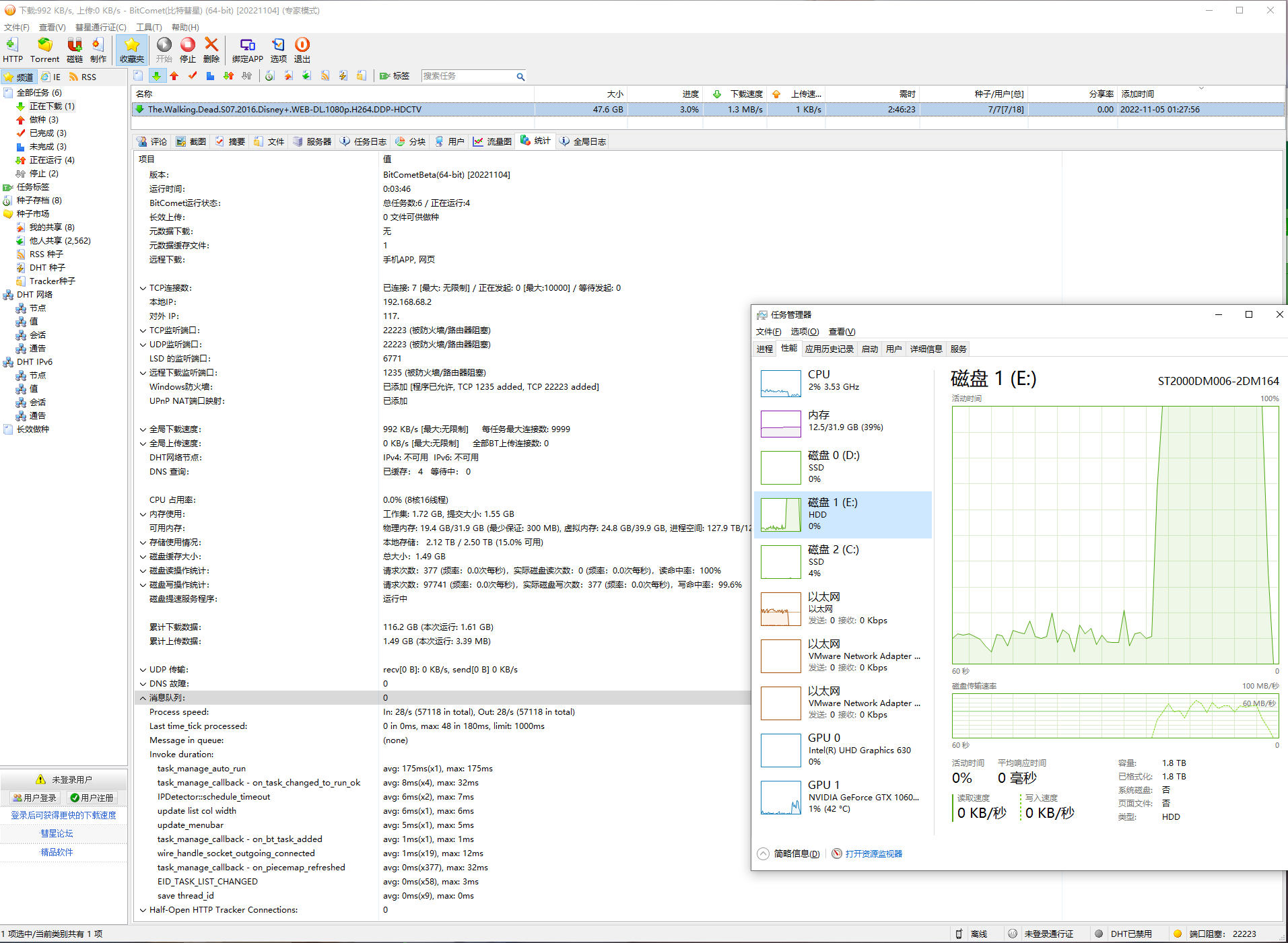Click the 磁链 magnet link icon
The image size is (1288, 943).
pos(75,50)
